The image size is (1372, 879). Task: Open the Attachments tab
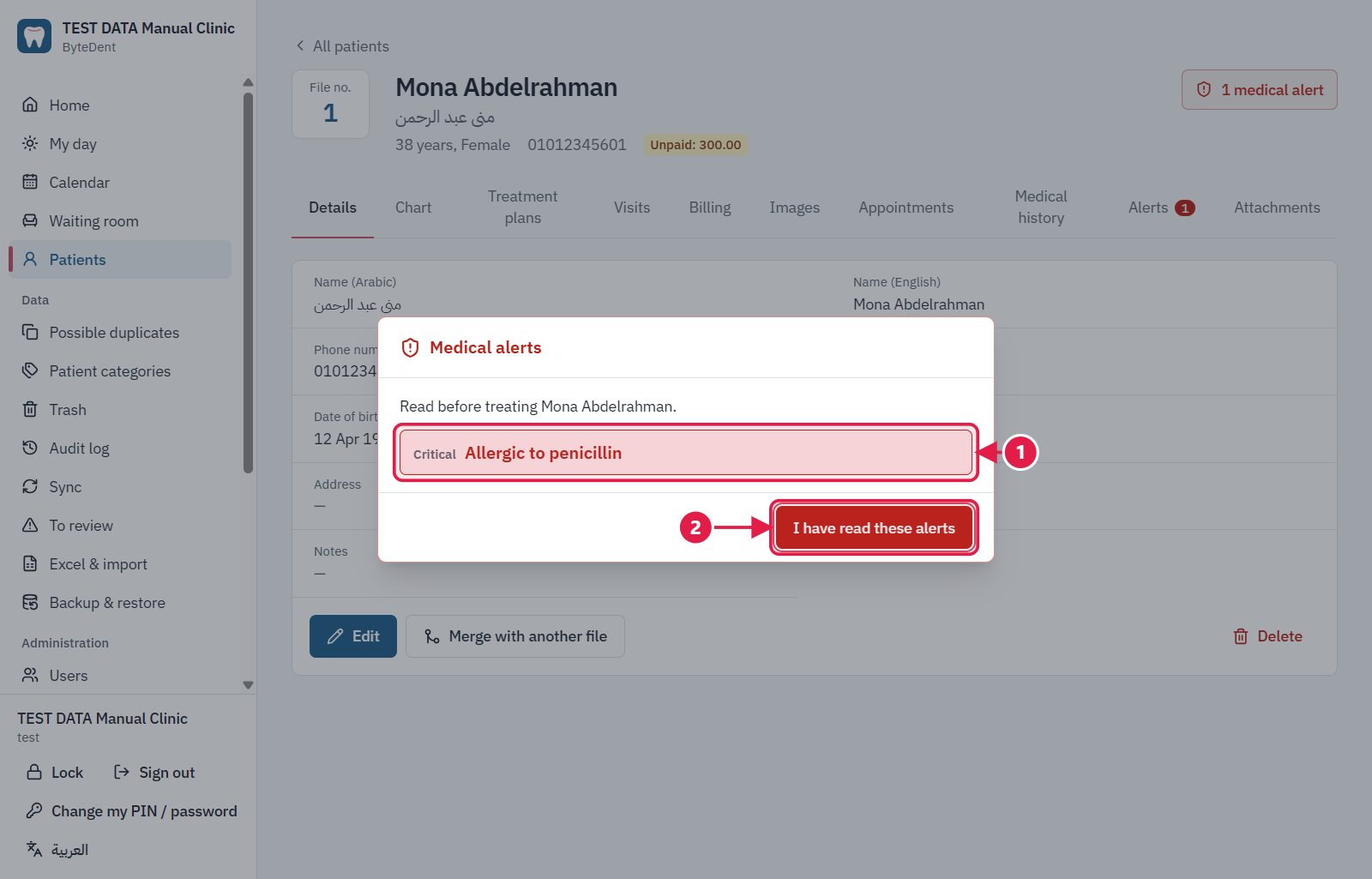pos(1277,207)
